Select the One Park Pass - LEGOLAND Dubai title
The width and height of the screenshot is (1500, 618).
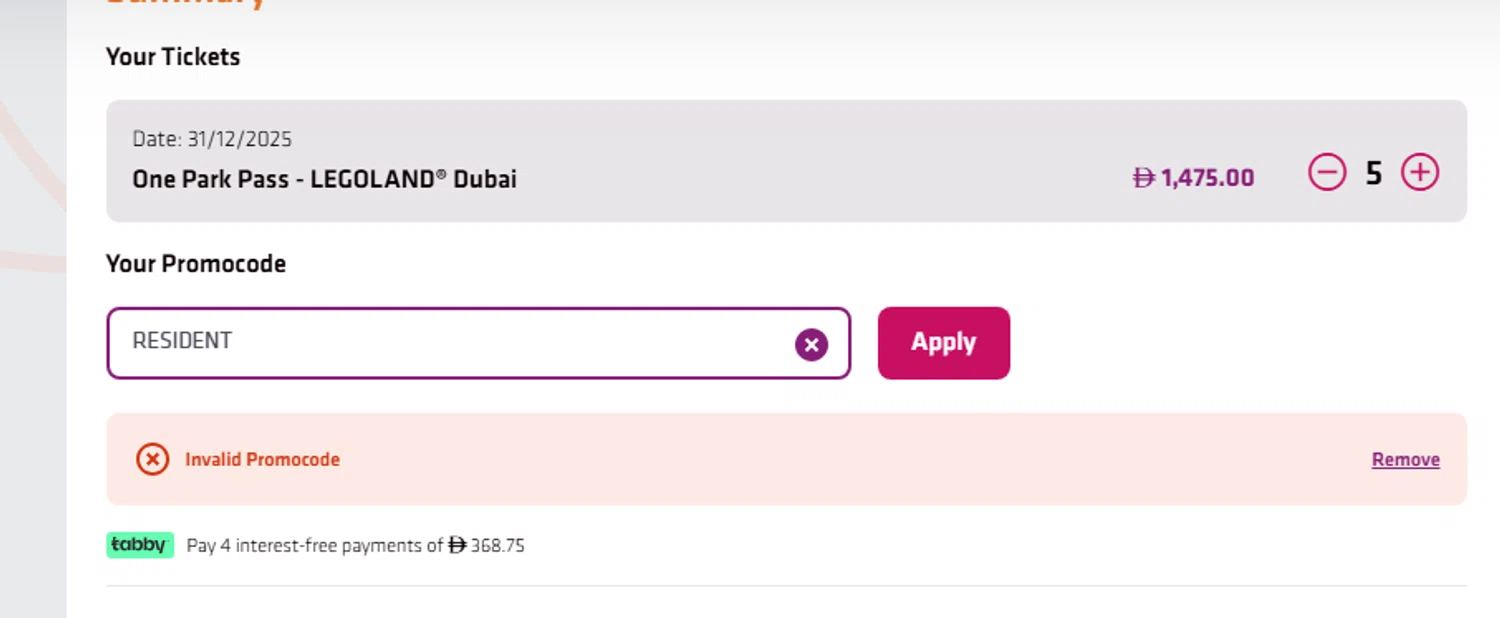tap(324, 180)
